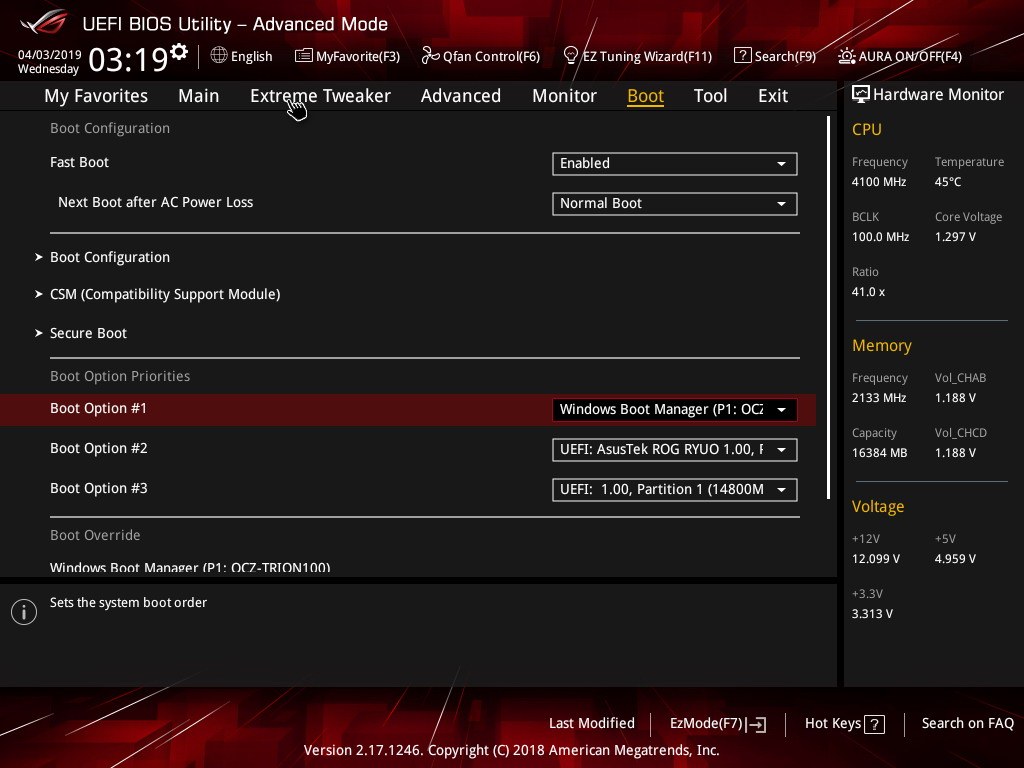The width and height of the screenshot is (1024, 768).
Task: Click the Search question mark icon
Action: click(x=742, y=56)
